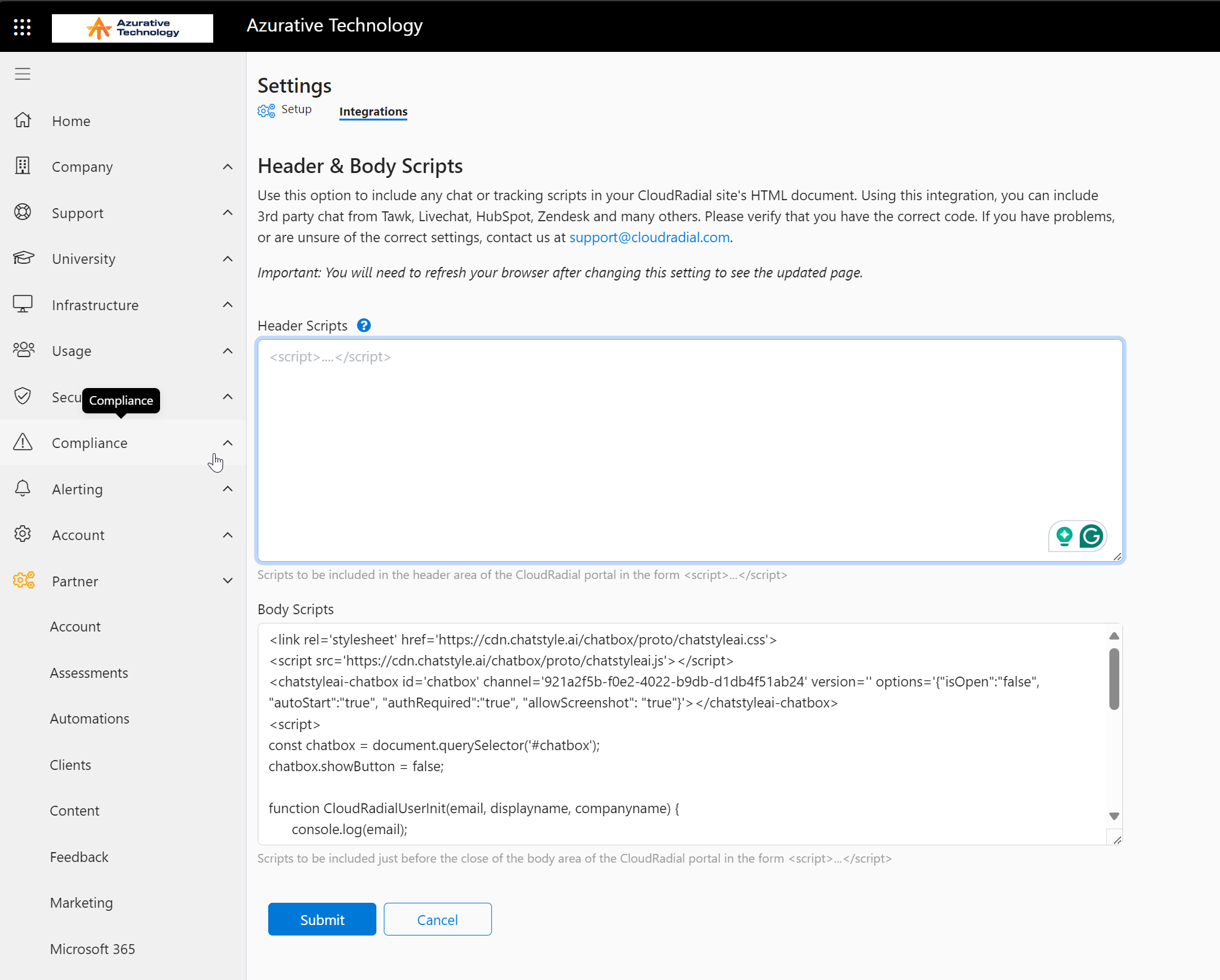Click the Body Scripts resize handle

pyautogui.click(x=1117, y=840)
